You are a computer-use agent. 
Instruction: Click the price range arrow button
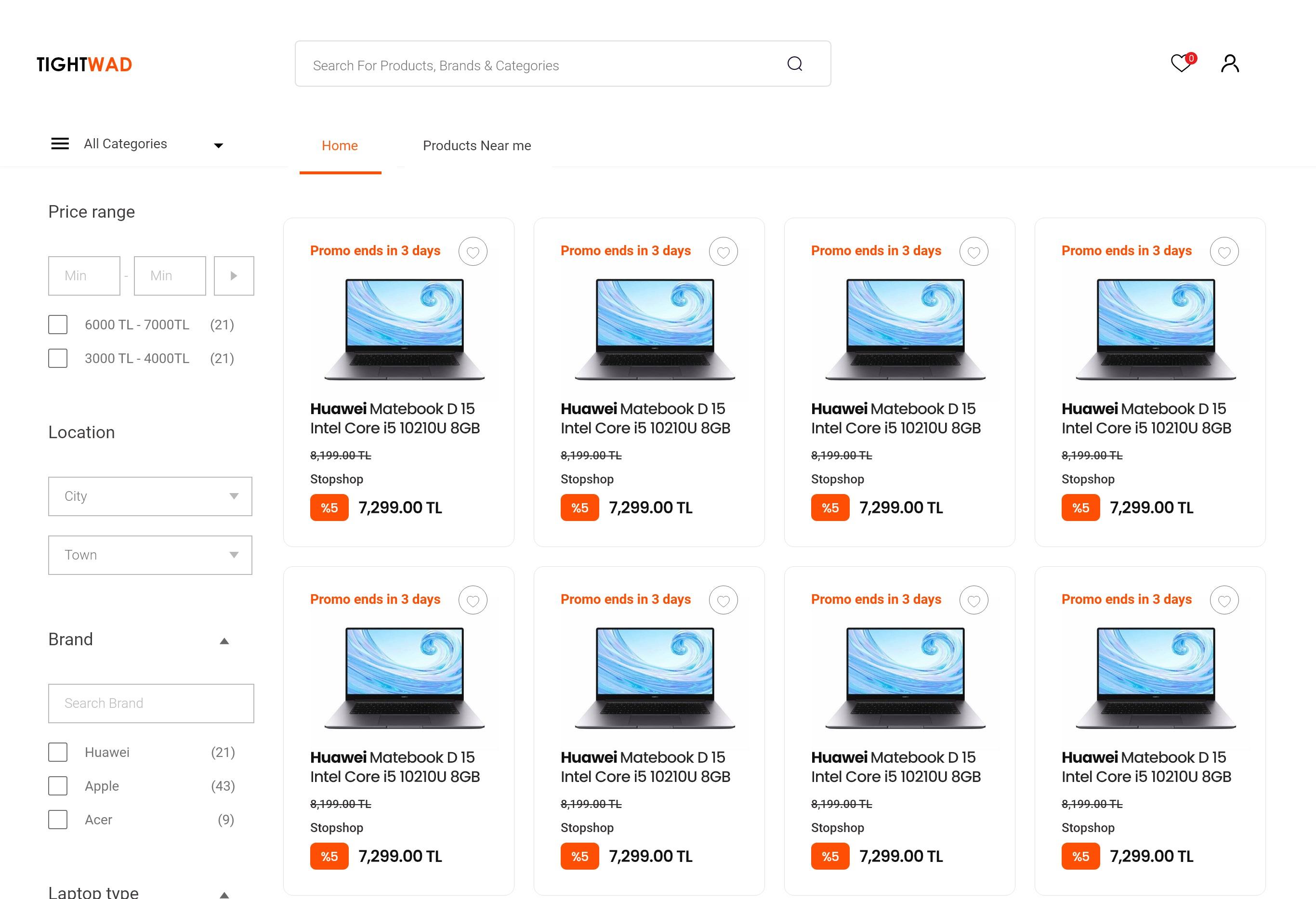[234, 275]
